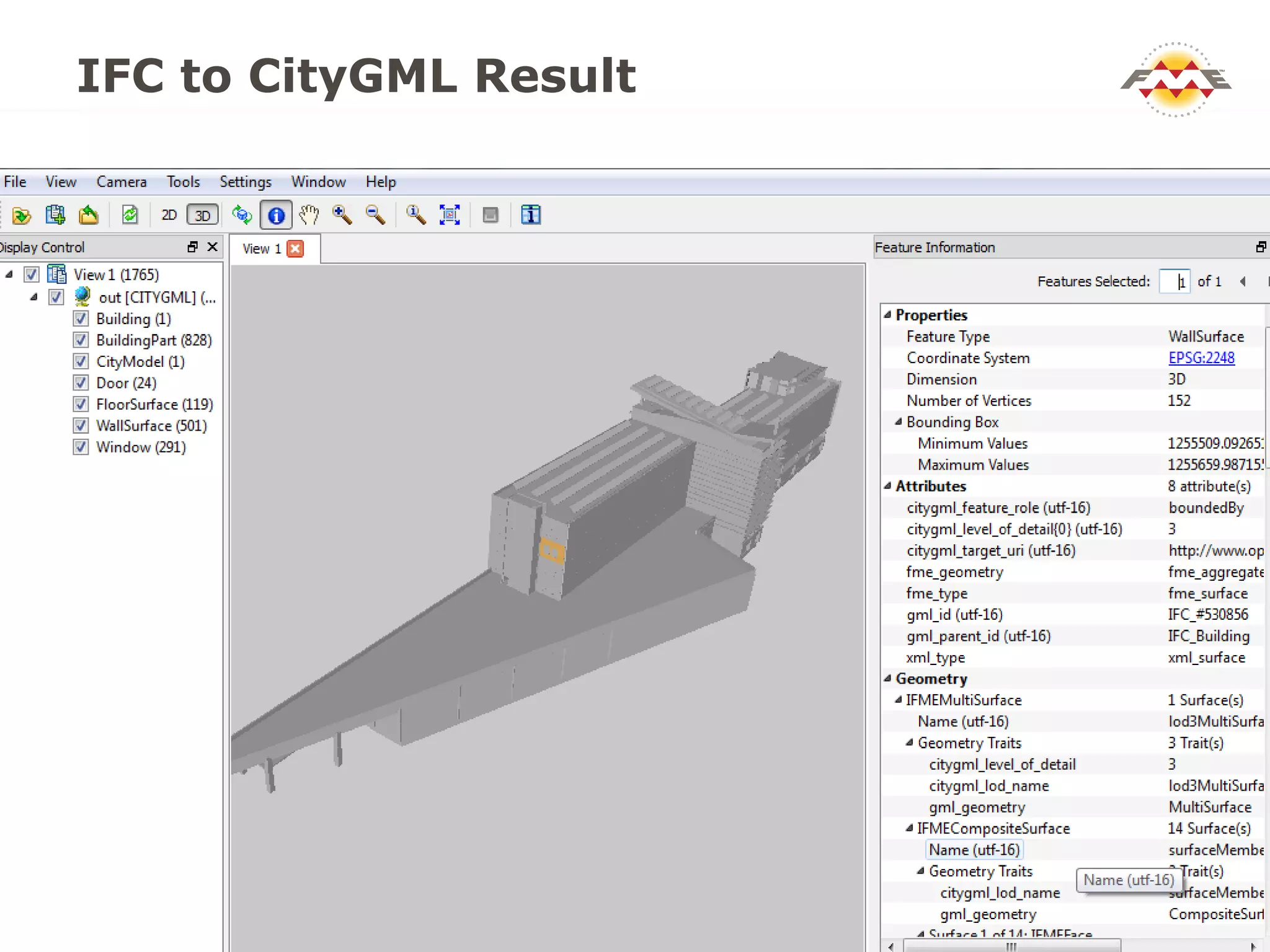
Task: Collapse the Properties section
Action: 887,315
